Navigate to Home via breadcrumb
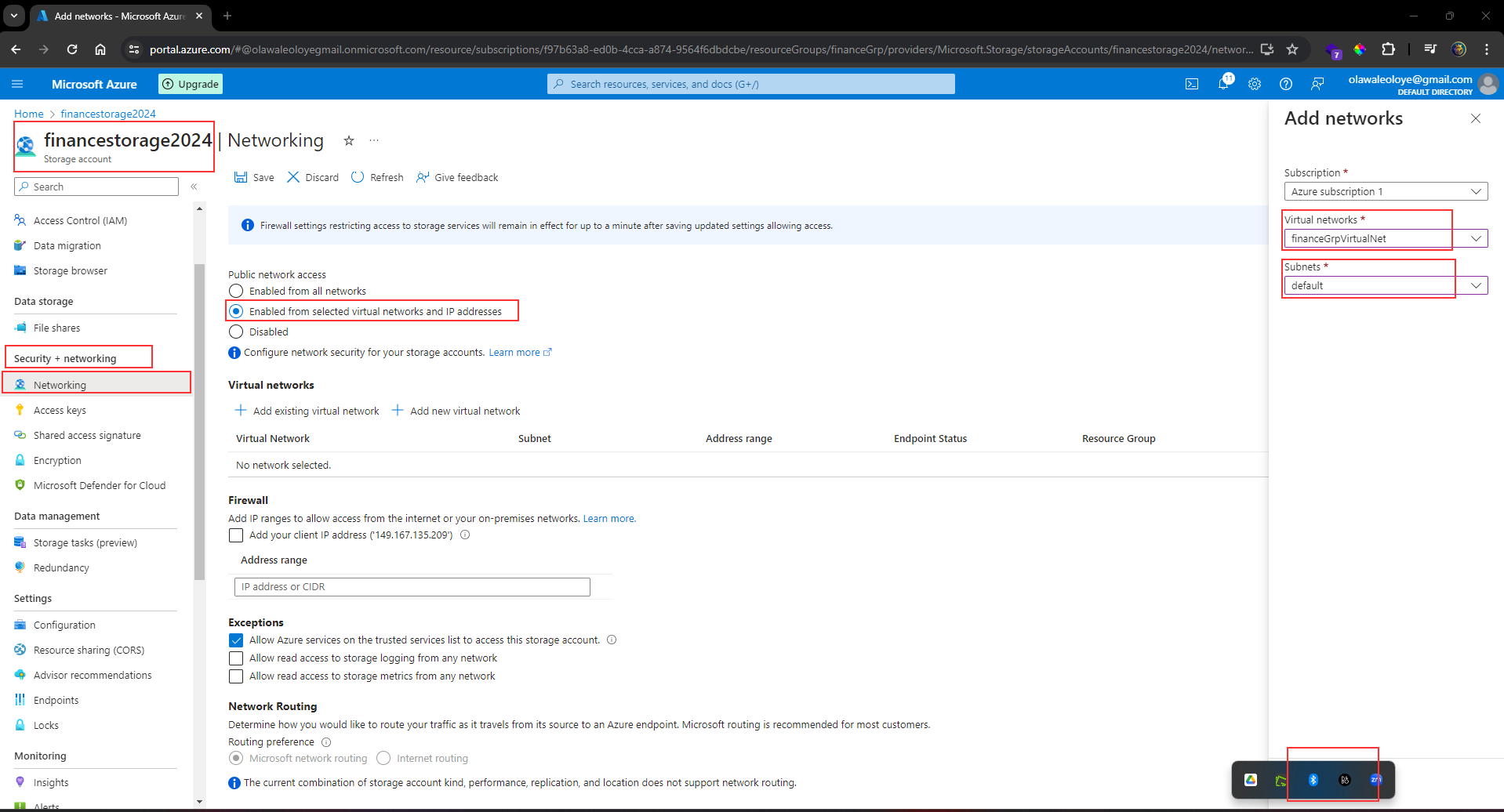Image resolution: width=1504 pixels, height=812 pixels. 28,114
